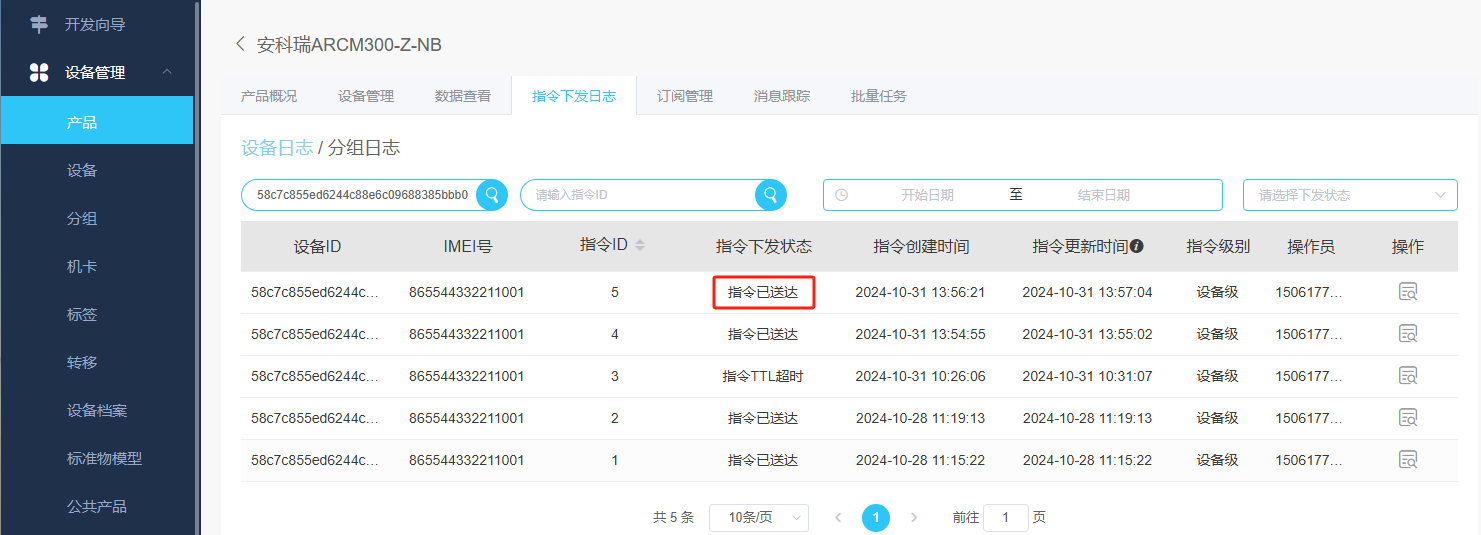
Task: Open details icon for TTL timeout row
Action: [x=1408, y=376]
